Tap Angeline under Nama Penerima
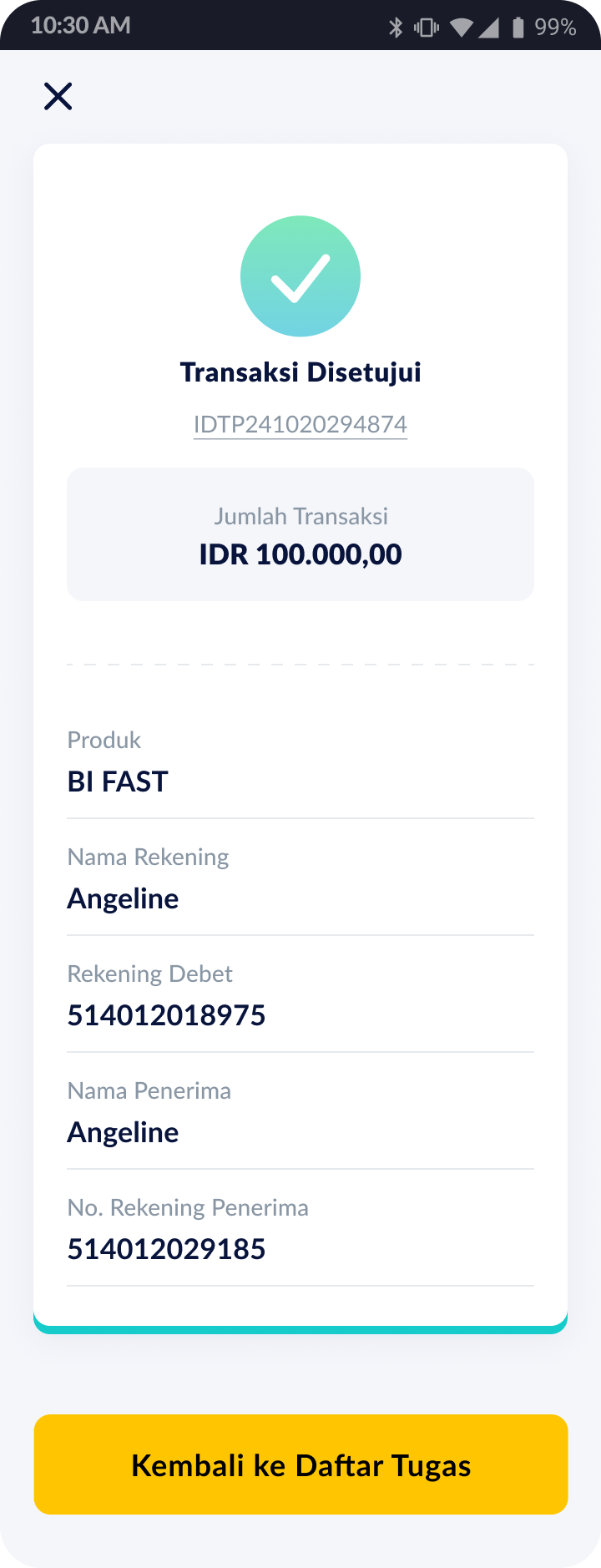 pyautogui.click(x=123, y=1133)
